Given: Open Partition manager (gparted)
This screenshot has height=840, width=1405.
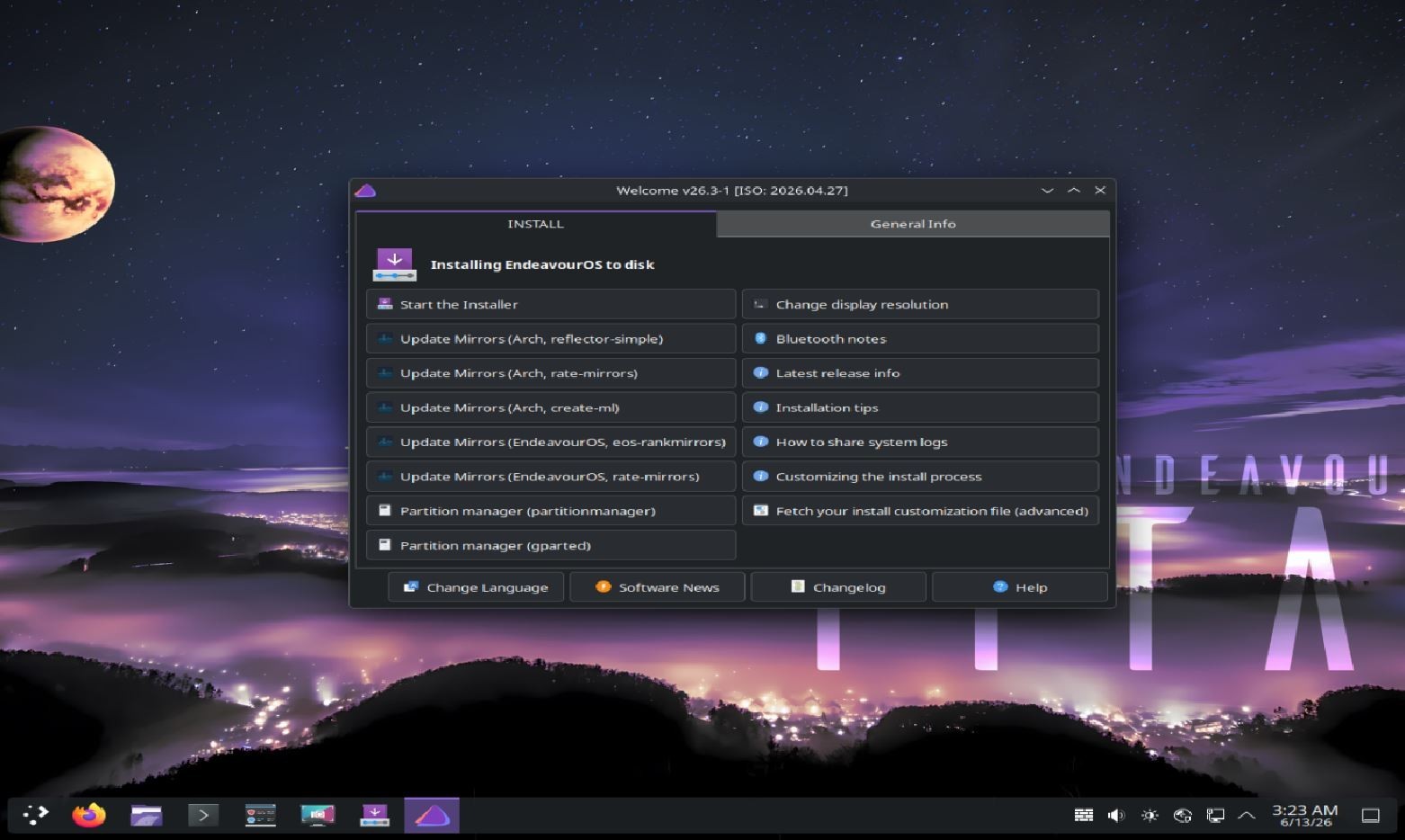Looking at the screenshot, I should 551,545.
